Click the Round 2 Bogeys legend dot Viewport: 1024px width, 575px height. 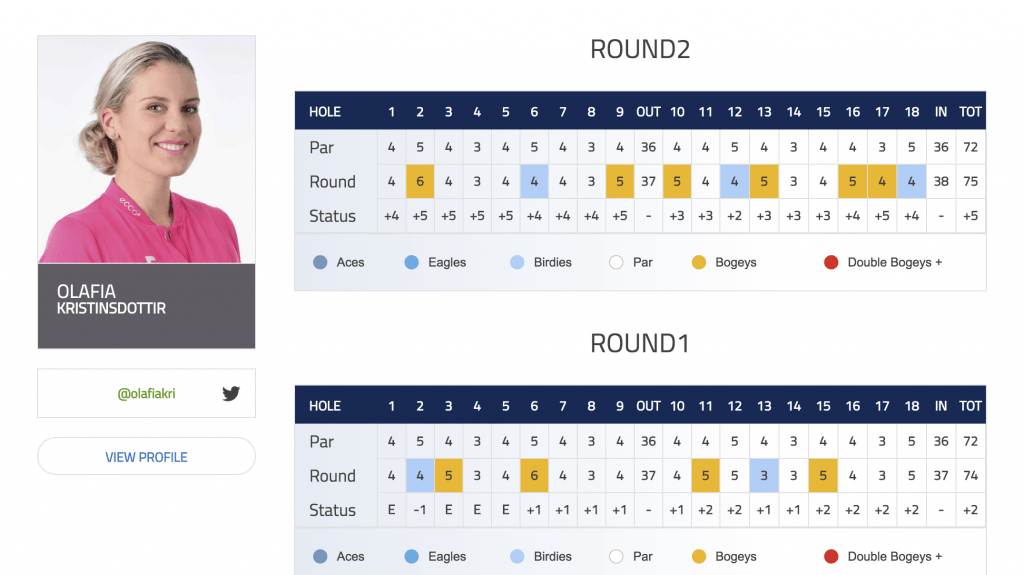700,262
